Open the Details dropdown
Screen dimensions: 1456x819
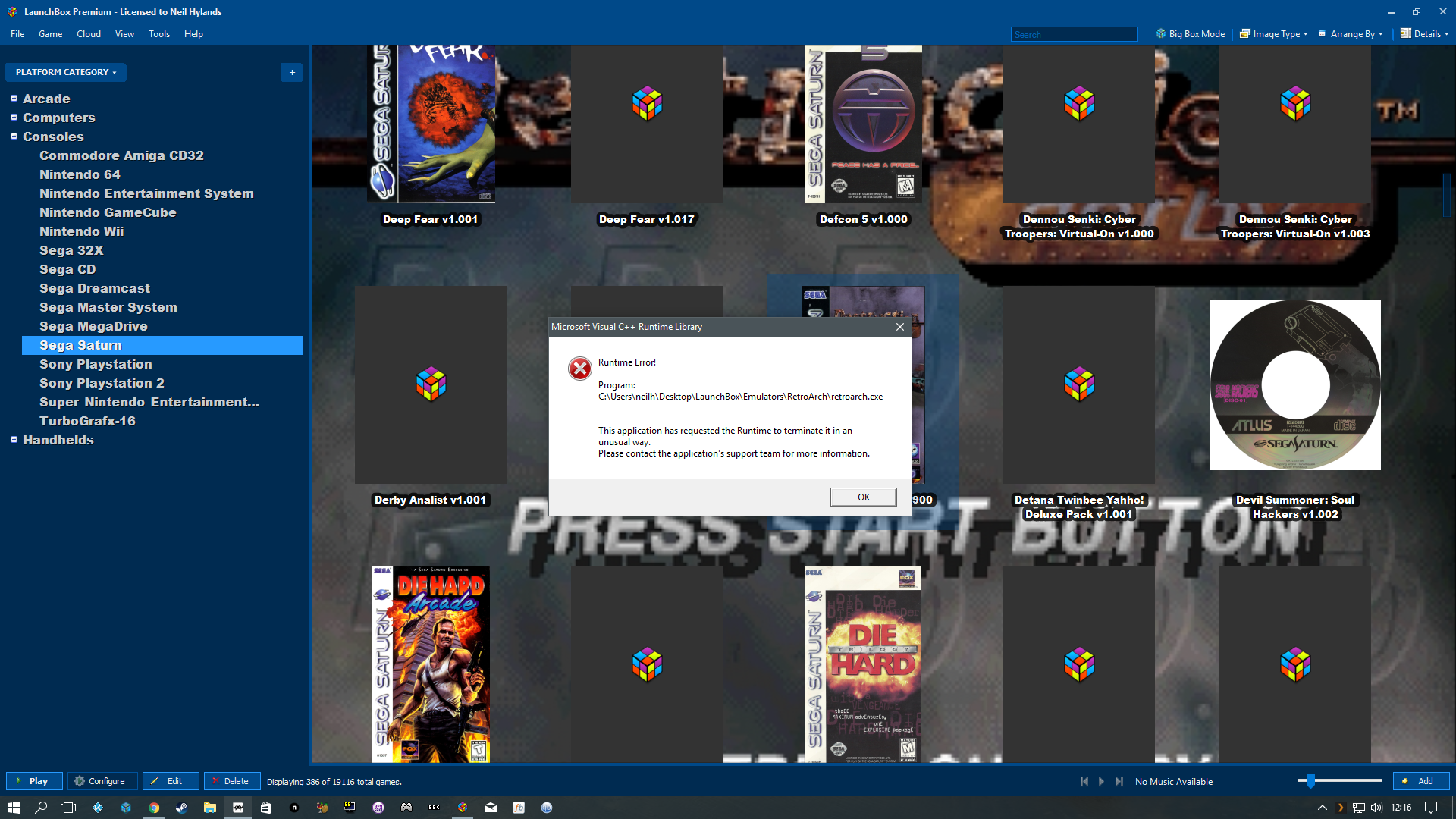click(x=1424, y=34)
